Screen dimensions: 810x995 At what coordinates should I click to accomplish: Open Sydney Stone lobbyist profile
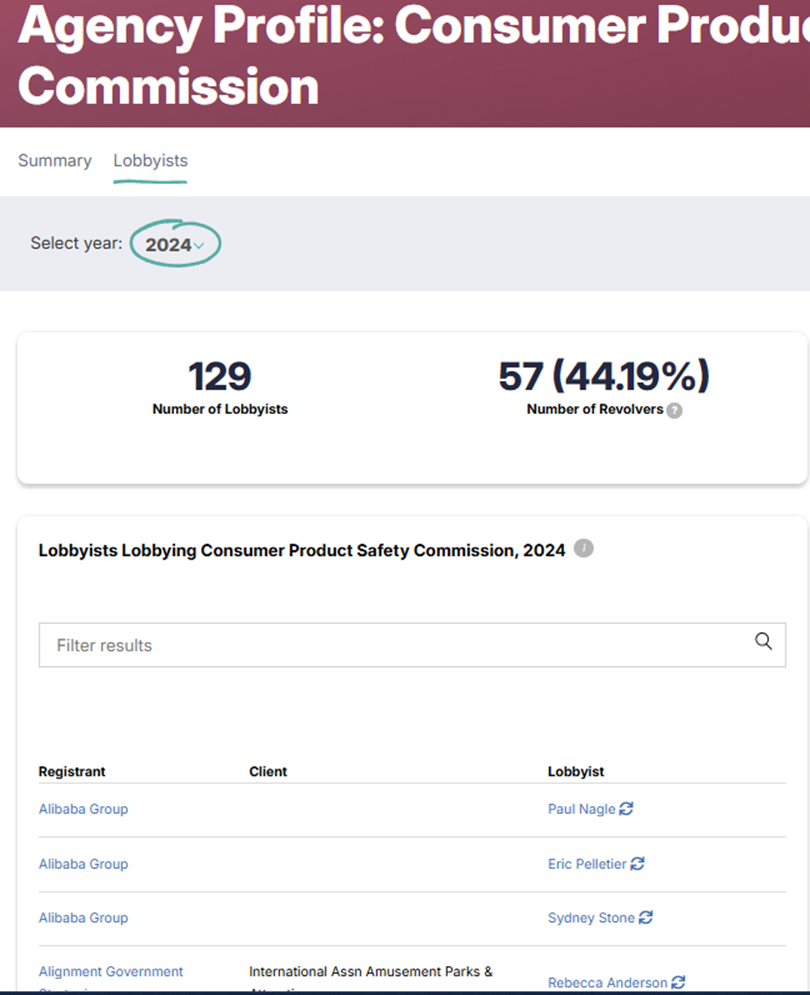click(x=591, y=918)
